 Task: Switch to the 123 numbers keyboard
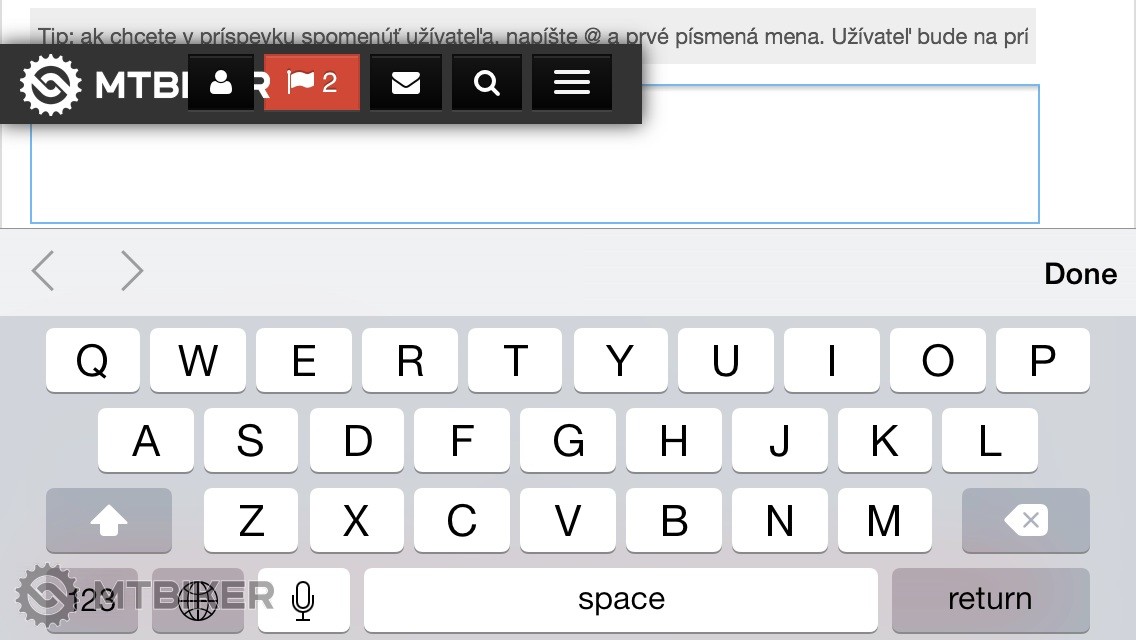[92, 600]
